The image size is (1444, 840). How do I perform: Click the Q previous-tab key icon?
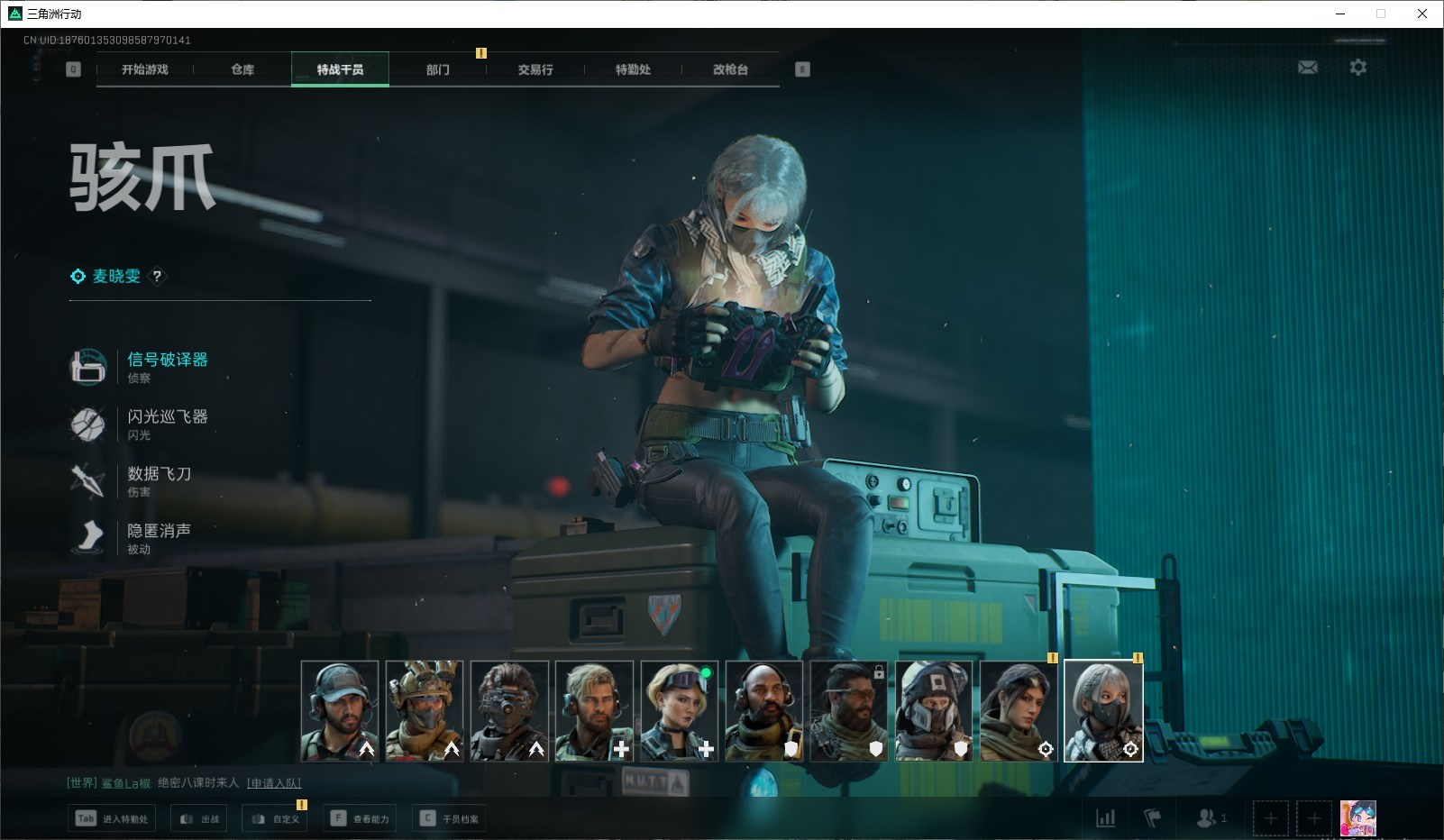pos(74,69)
